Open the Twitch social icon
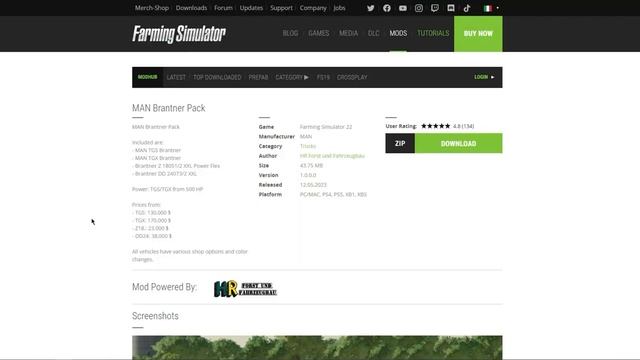 [435, 8]
